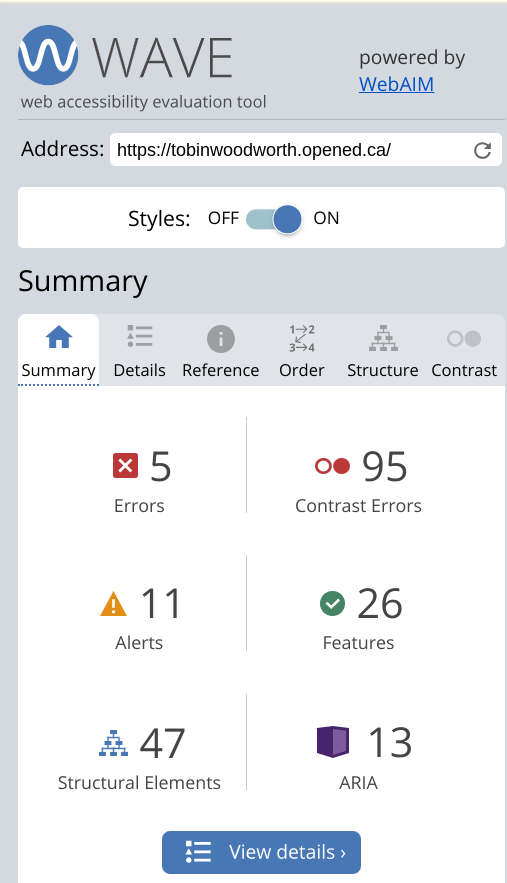Click the purple ARIA box icon

click(333, 742)
